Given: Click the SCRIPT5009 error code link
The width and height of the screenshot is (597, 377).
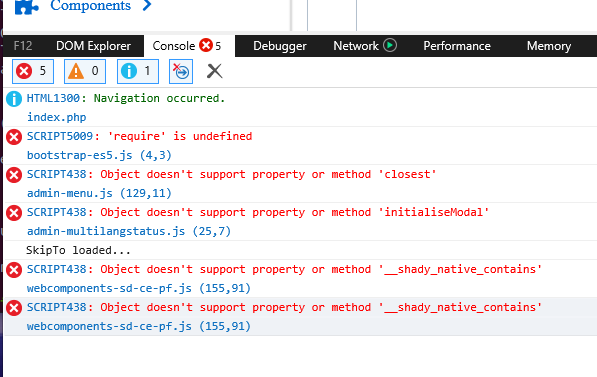Looking at the screenshot, I should click(x=60, y=136).
